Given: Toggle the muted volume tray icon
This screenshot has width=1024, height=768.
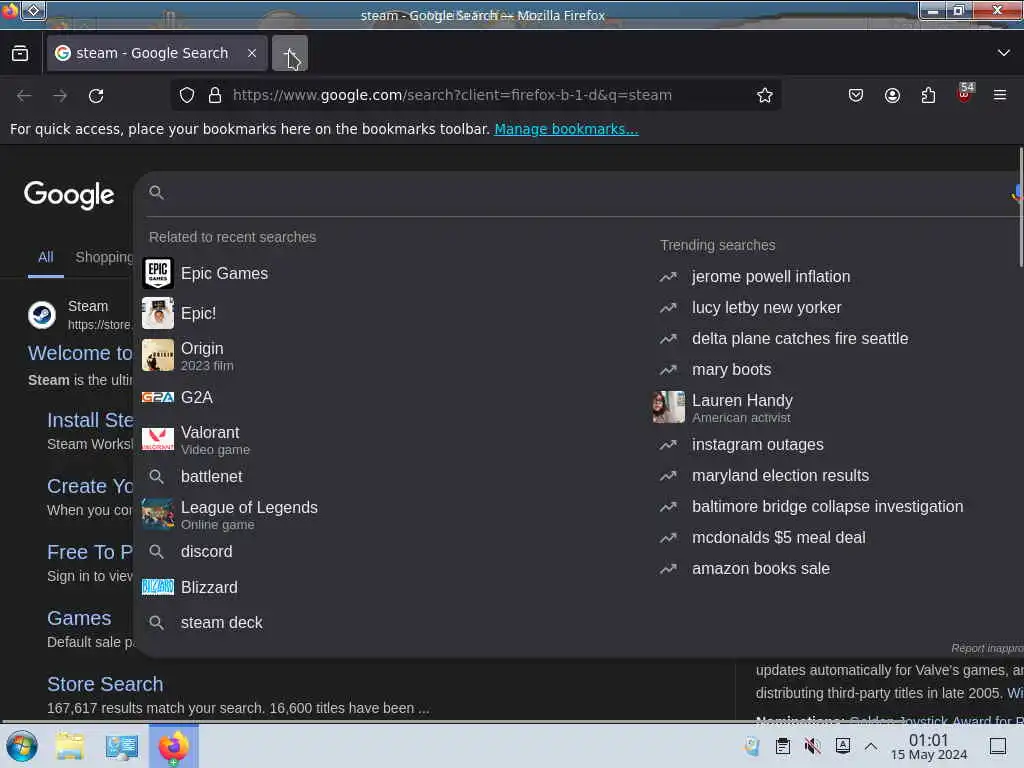Looking at the screenshot, I should tap(812, 746).
